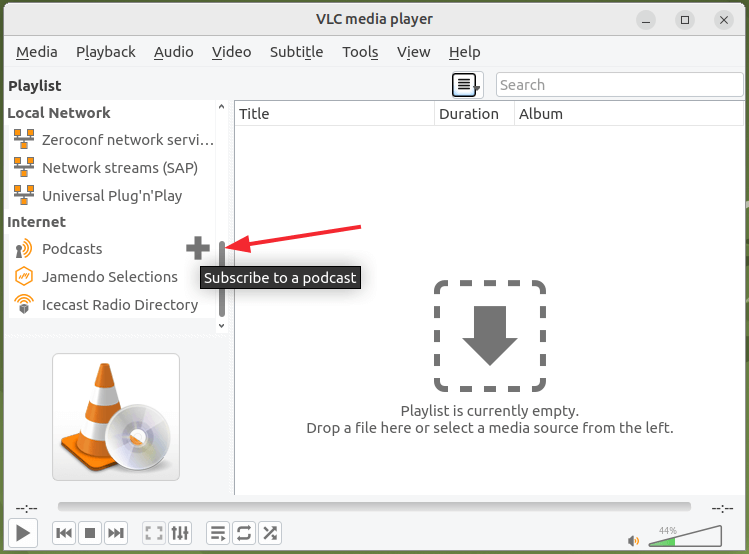Skip to next media track

click(x=116, y=533)
